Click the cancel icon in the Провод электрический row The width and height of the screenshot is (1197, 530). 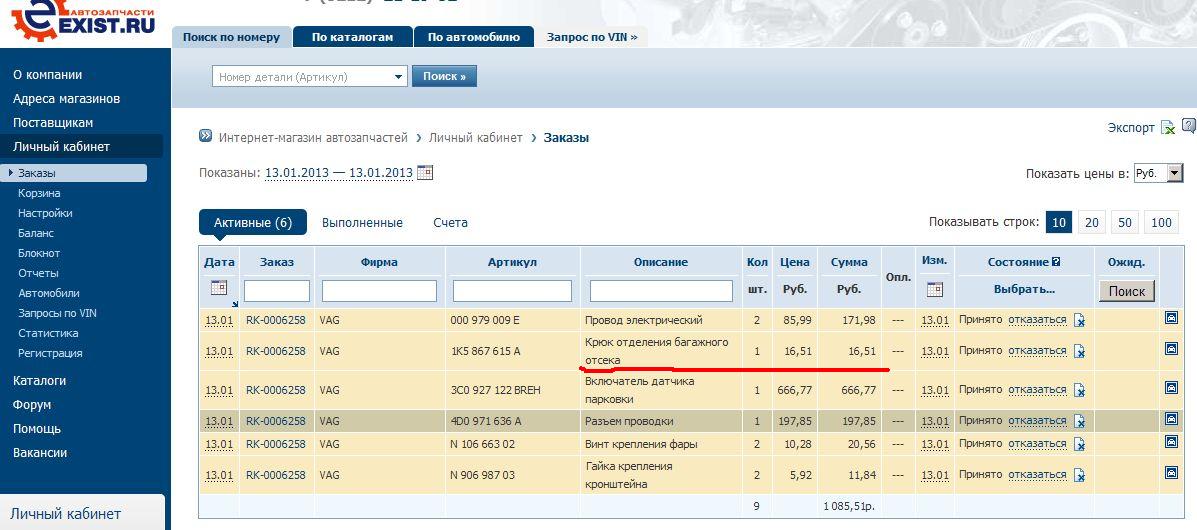click(x=1079, y=321)
